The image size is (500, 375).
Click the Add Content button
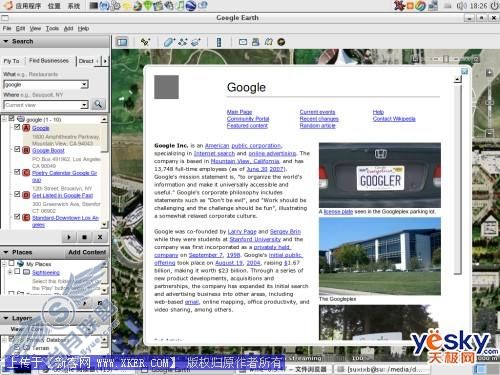[x=87, y=252]
